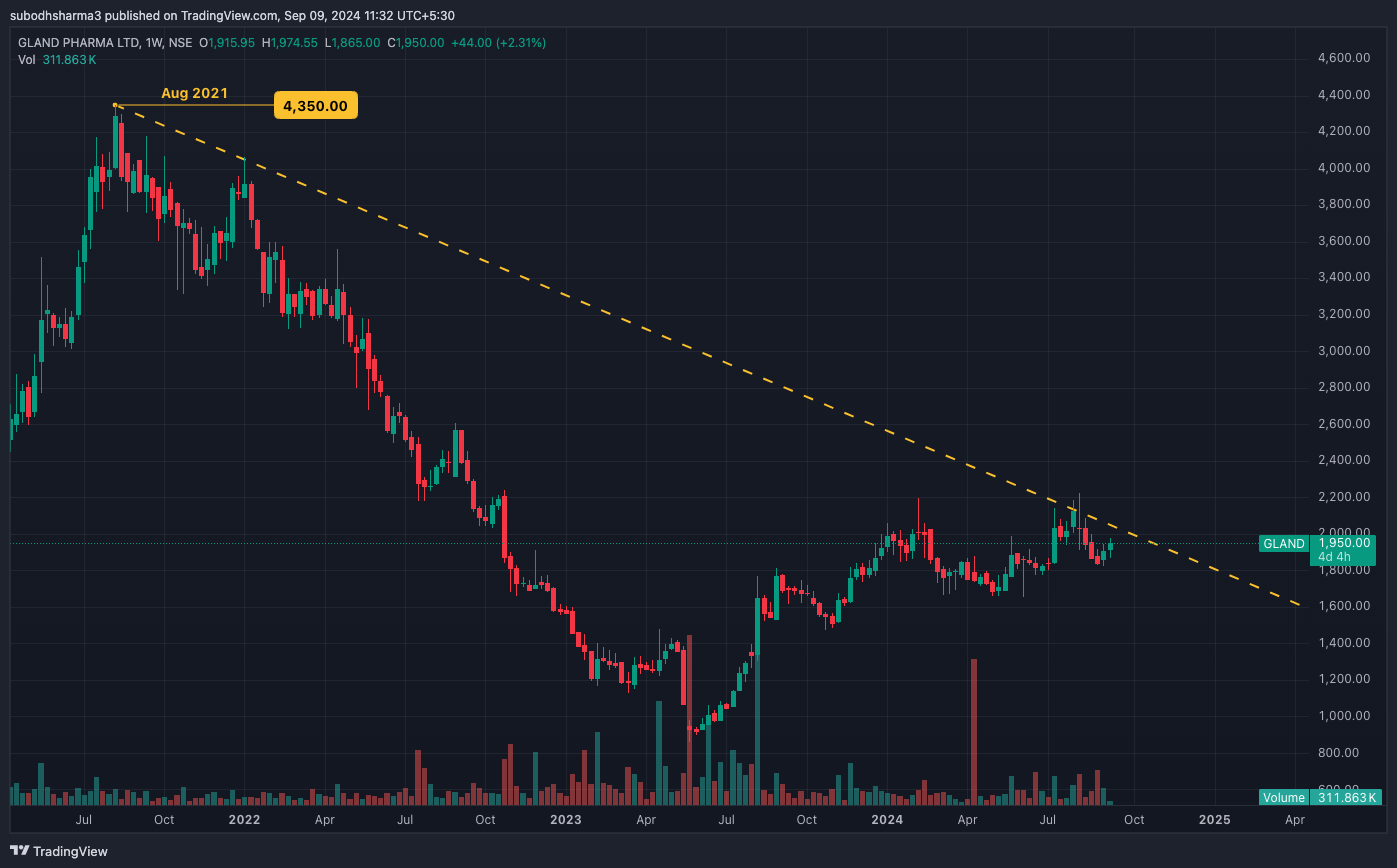
Task: Click the low value L1,865.00
Action: click(353, 43)
